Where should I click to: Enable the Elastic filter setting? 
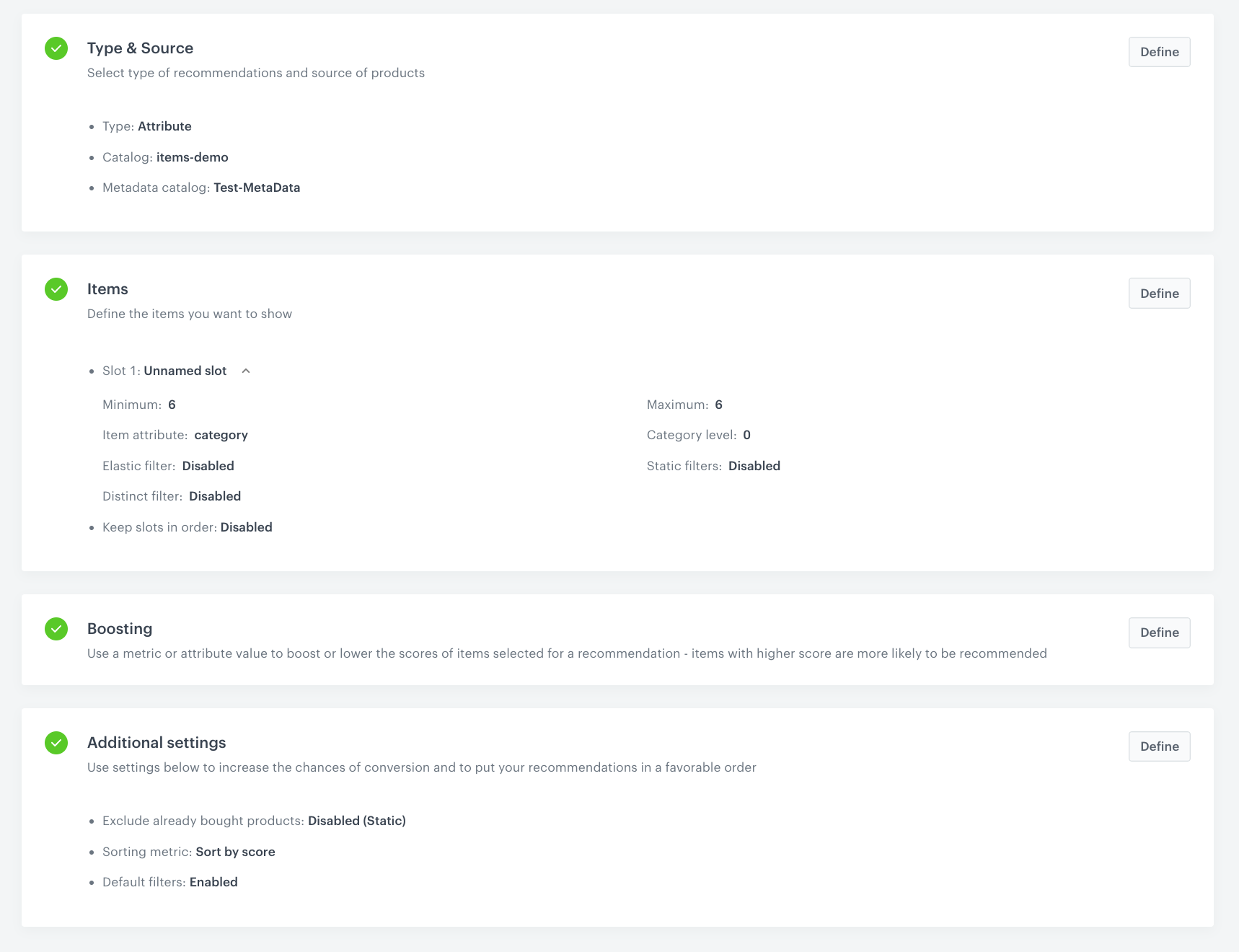point(208,466)
